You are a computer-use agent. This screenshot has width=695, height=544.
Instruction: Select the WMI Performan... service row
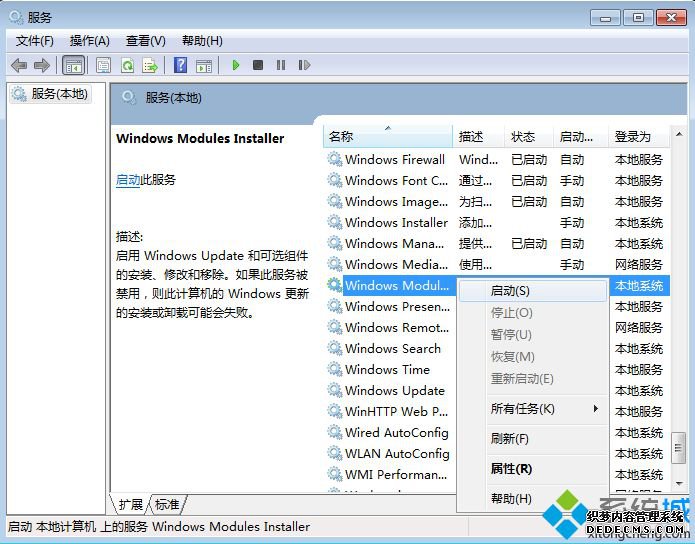(x=390, y=474)
